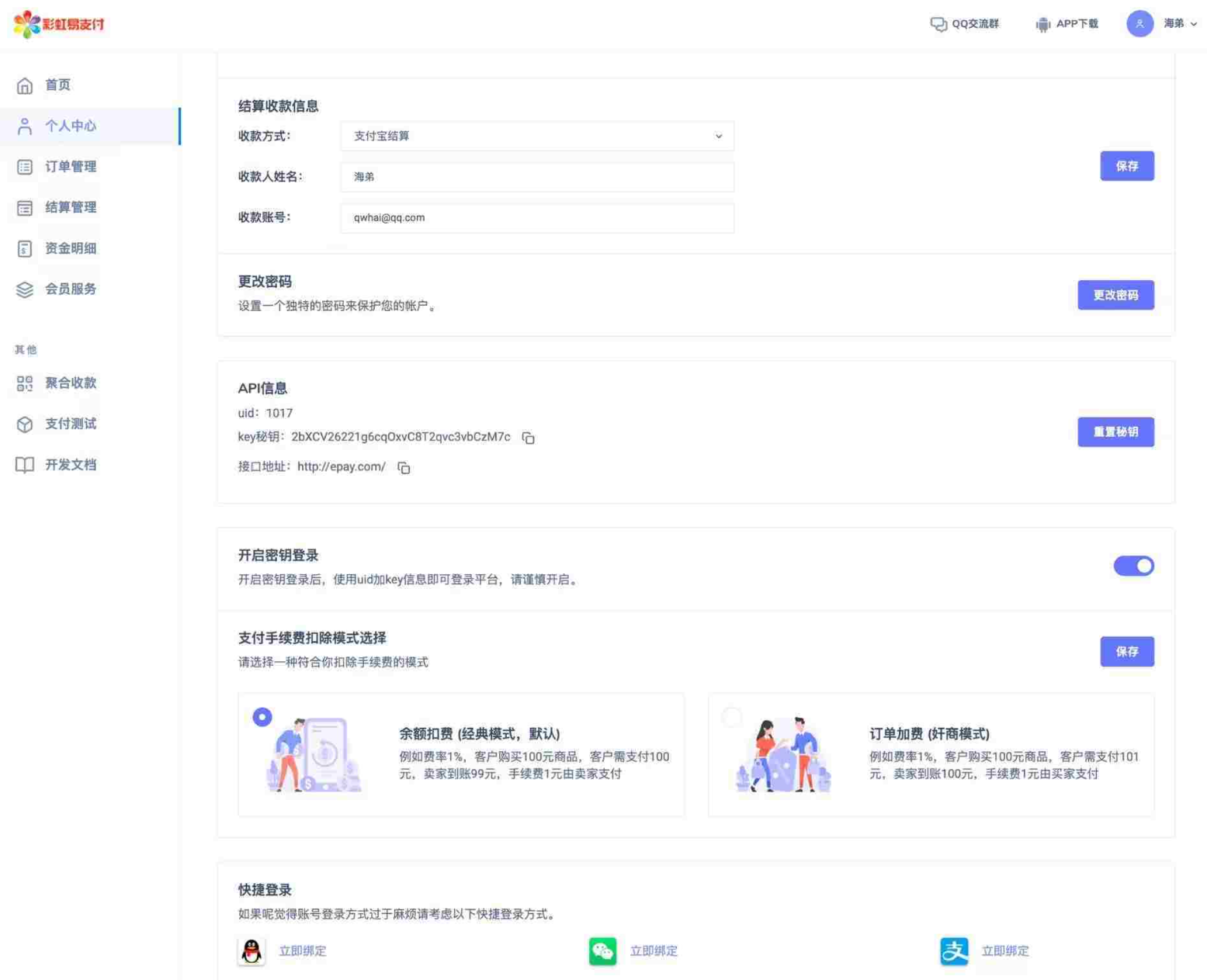Click the 彩虹易支付 logo
1207x980 pixels.
coord(59,24)
